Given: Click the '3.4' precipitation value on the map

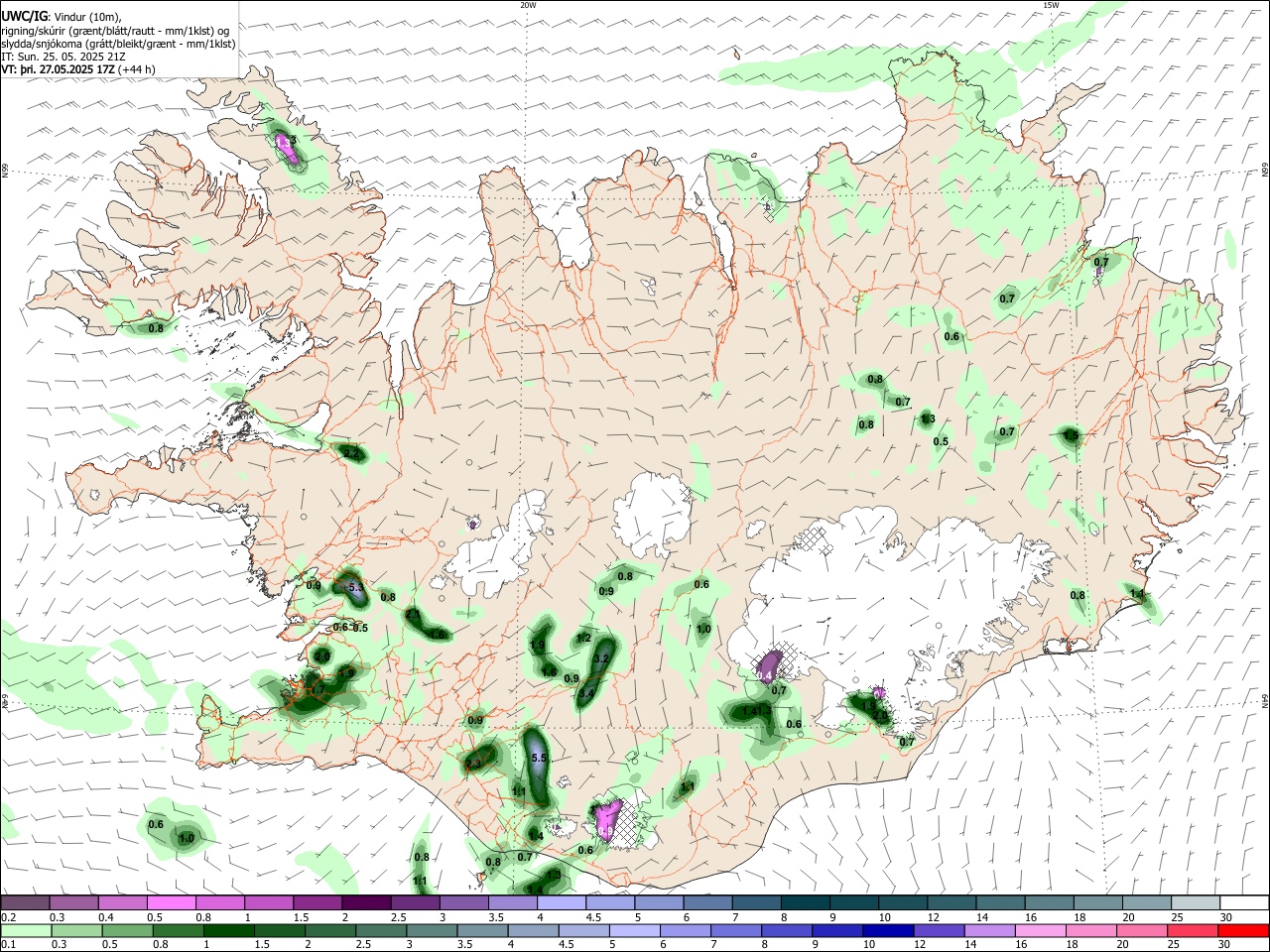Looking at the screenshot, I should (x=586, y=693).
